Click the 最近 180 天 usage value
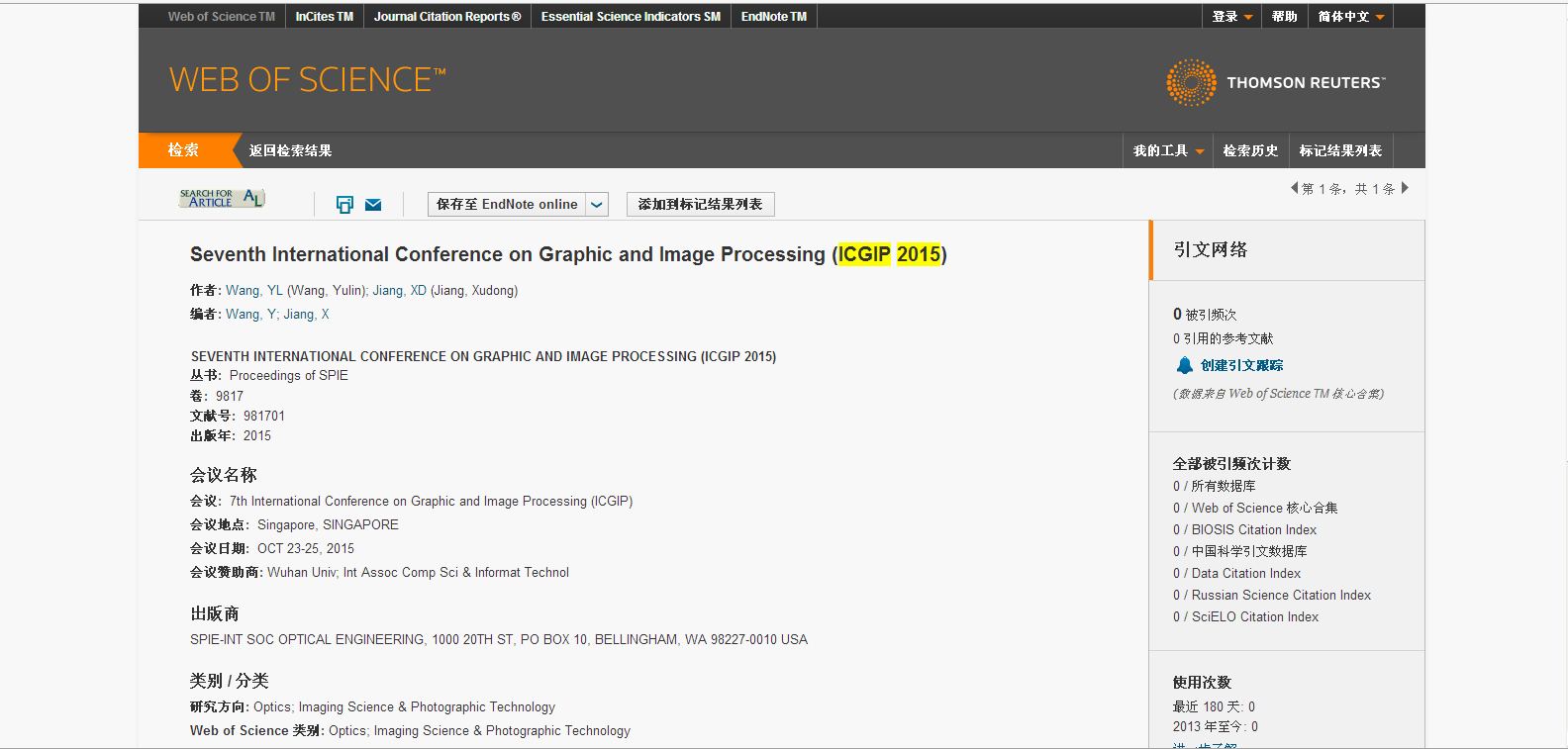Screen dimensions: 1568x749 (x=1214, y=707)
